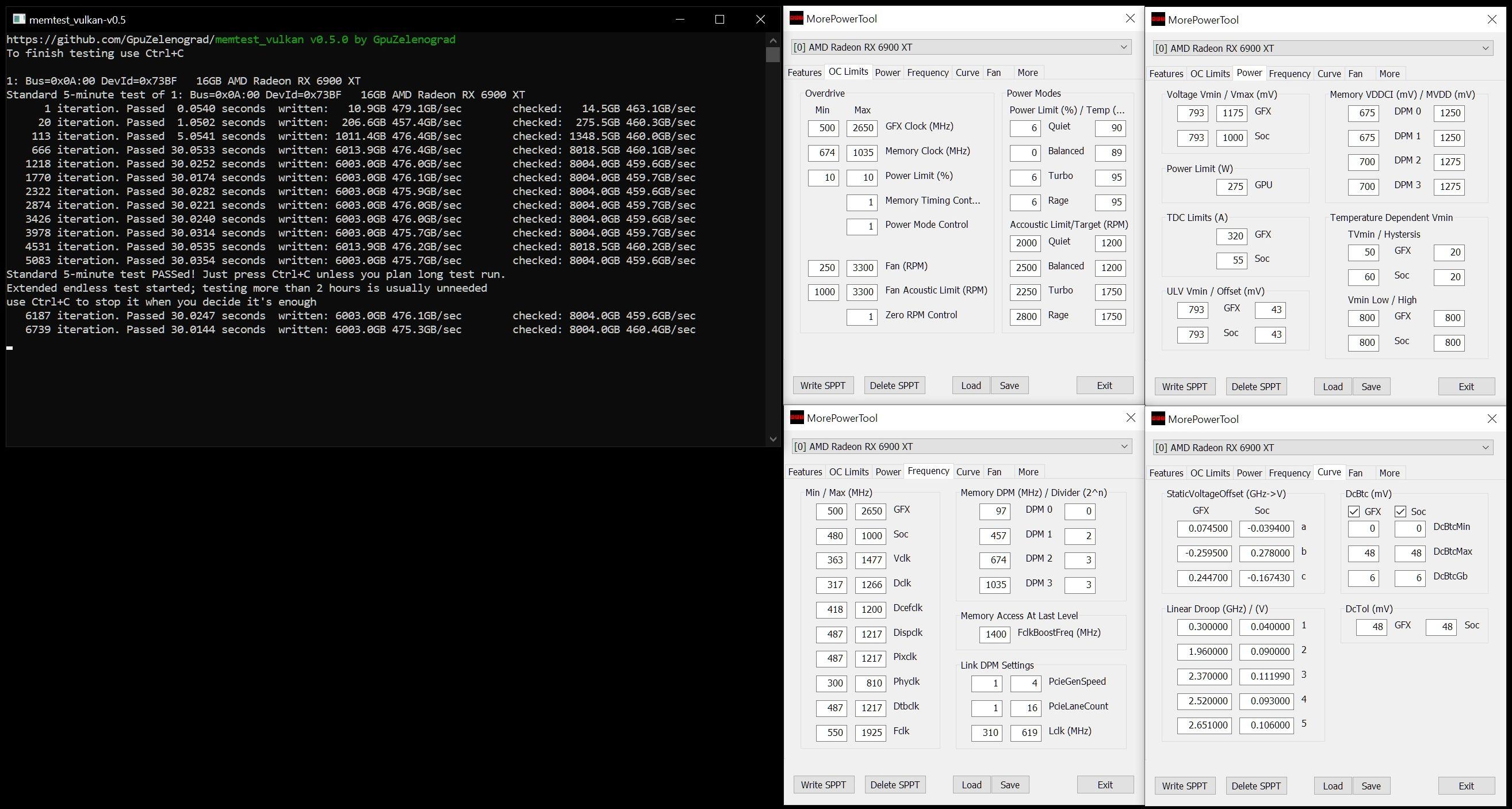Click the MorePowerTool logo in the Power window
Screen dimensions: 1512x809
click(1158, 20)
